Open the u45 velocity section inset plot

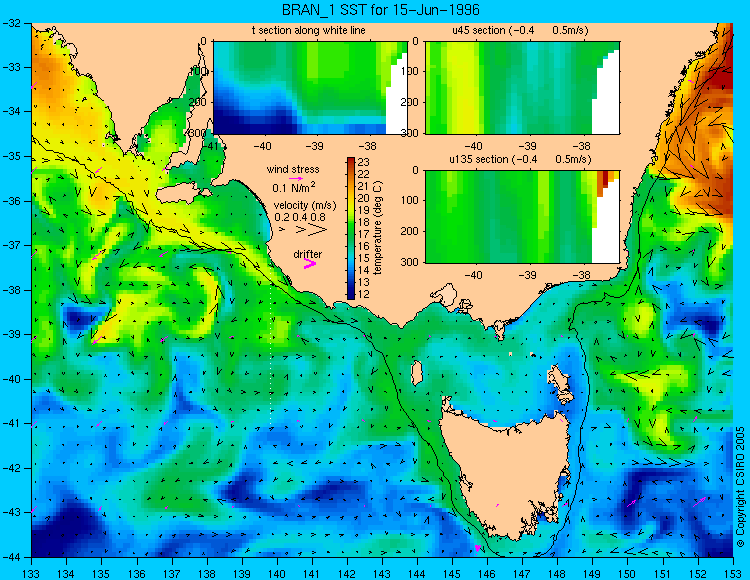(522, 88)
